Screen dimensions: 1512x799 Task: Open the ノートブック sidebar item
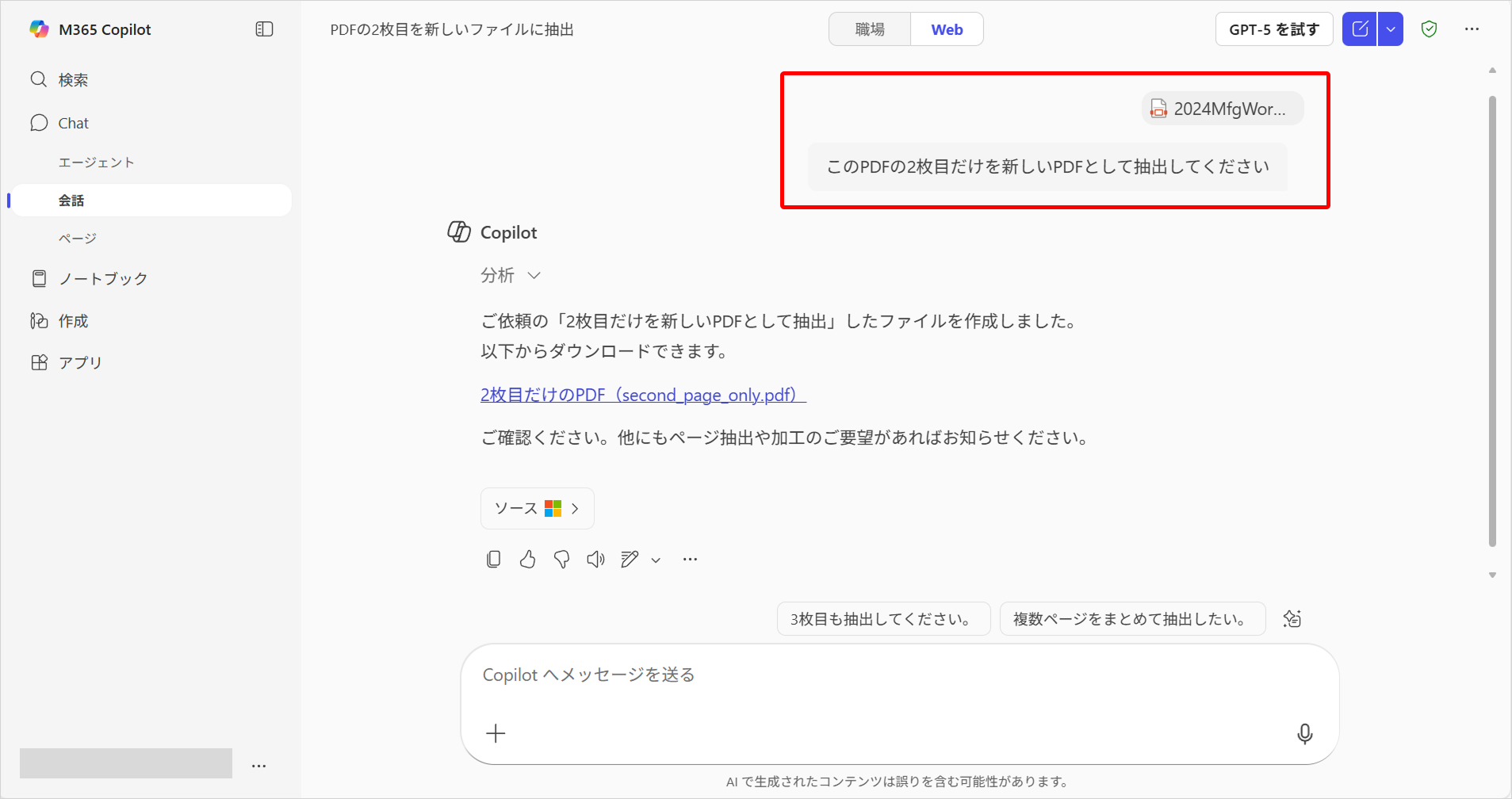pyautogui.click(x=103, y=278)
